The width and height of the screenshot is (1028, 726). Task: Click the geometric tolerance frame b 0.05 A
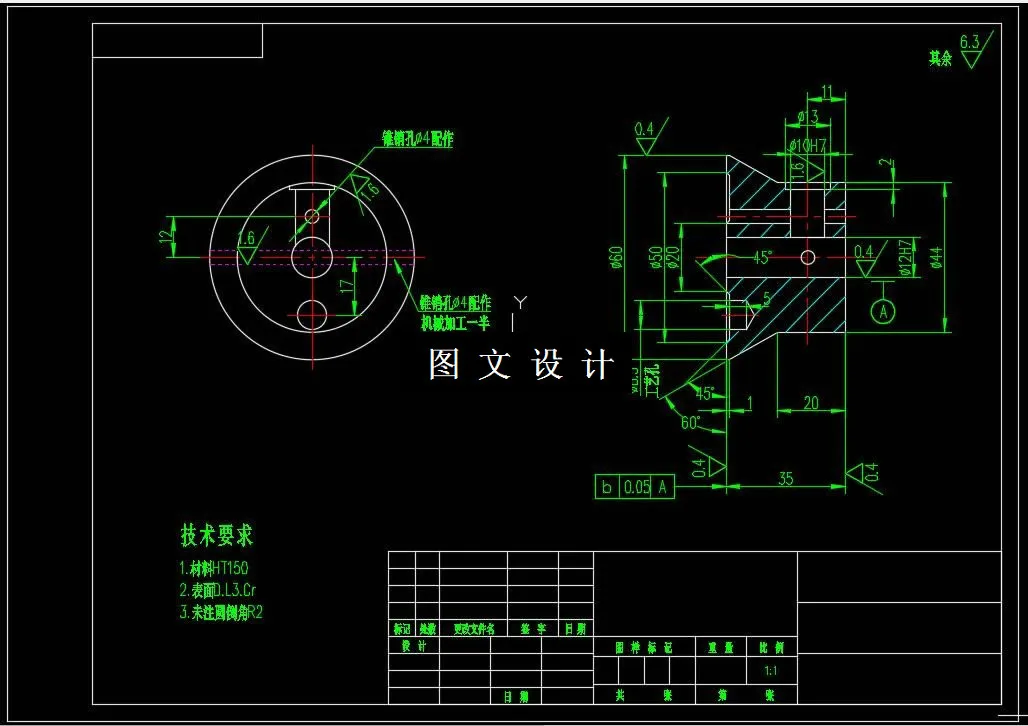632,487
